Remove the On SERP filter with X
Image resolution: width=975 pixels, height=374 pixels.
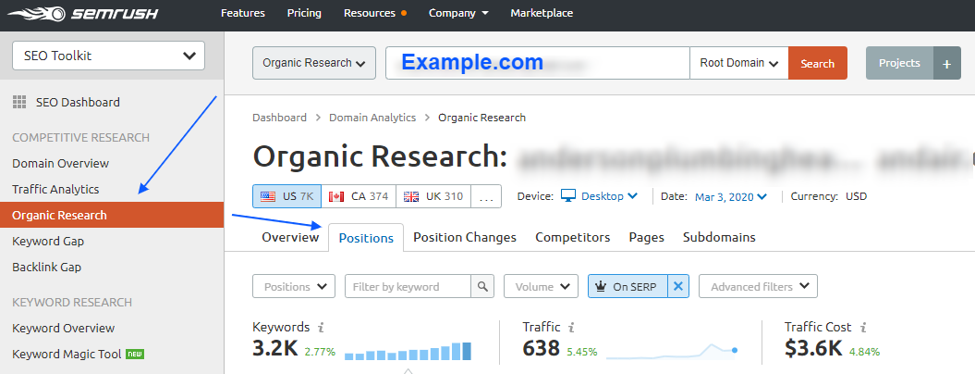click(678, 286)
